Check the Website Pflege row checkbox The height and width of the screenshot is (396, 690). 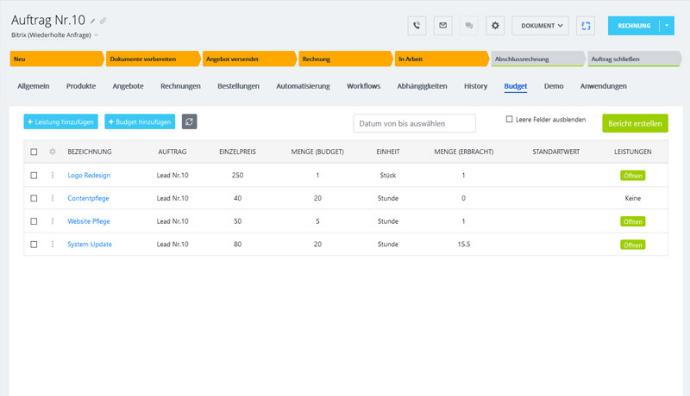34,221
